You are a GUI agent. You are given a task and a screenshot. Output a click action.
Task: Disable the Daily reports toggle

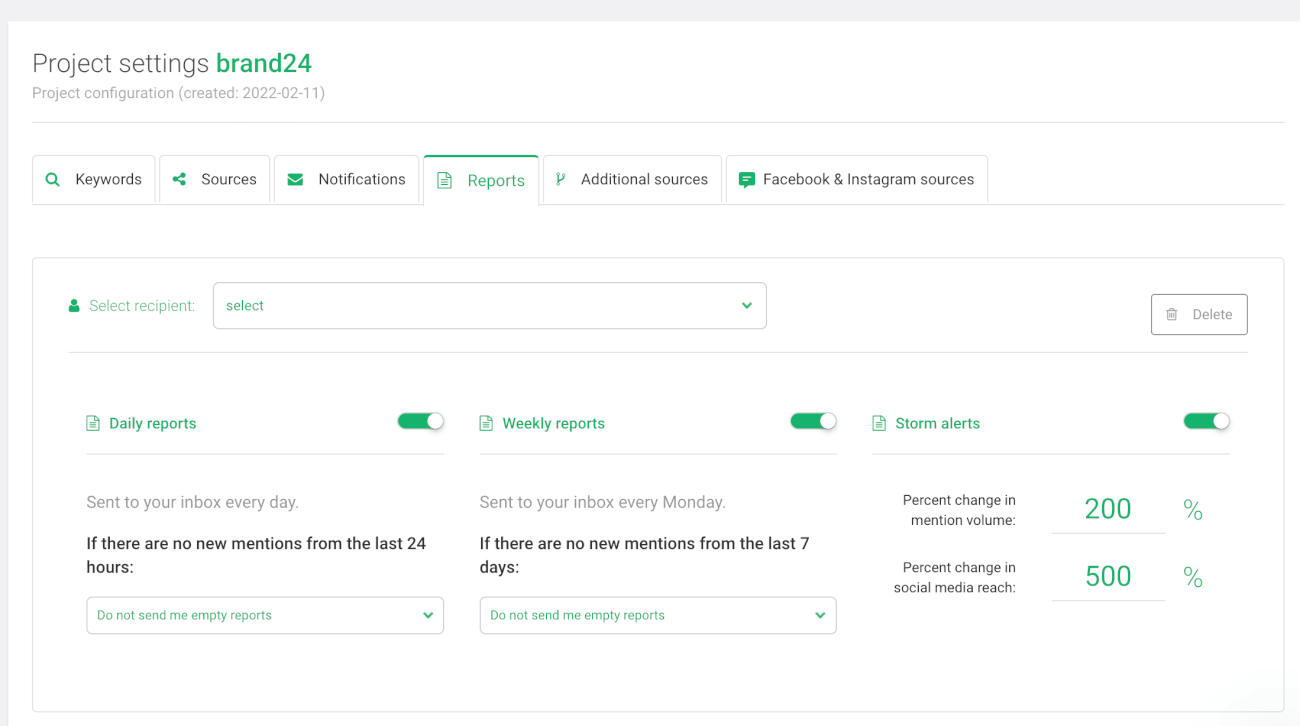(x=420, y=421)
